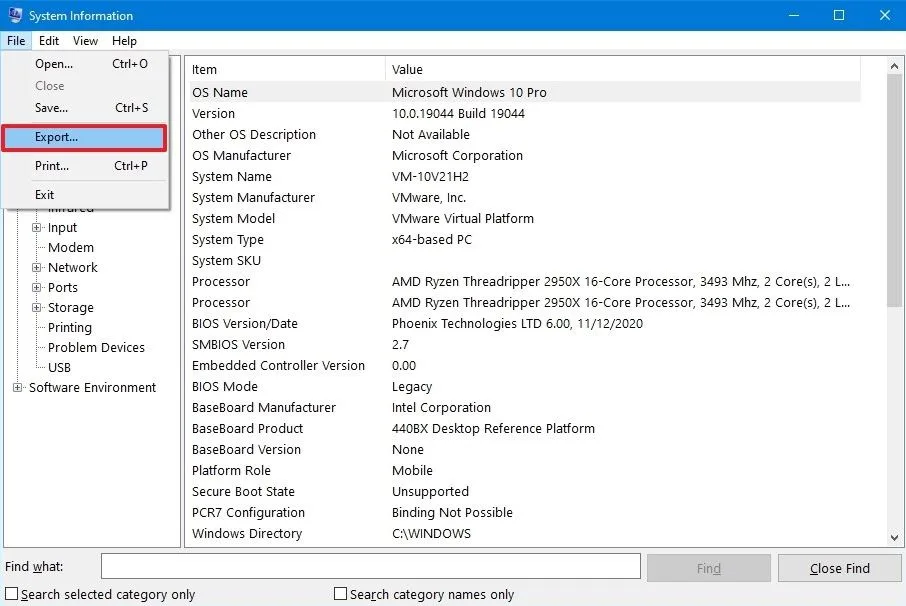Select USB in the tree

pyautogui.click(x=60, y=368)
